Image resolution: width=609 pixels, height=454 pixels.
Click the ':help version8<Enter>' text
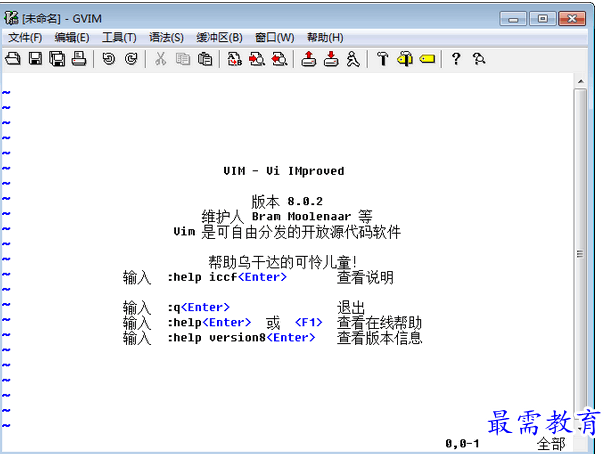[x=241, y=338]
